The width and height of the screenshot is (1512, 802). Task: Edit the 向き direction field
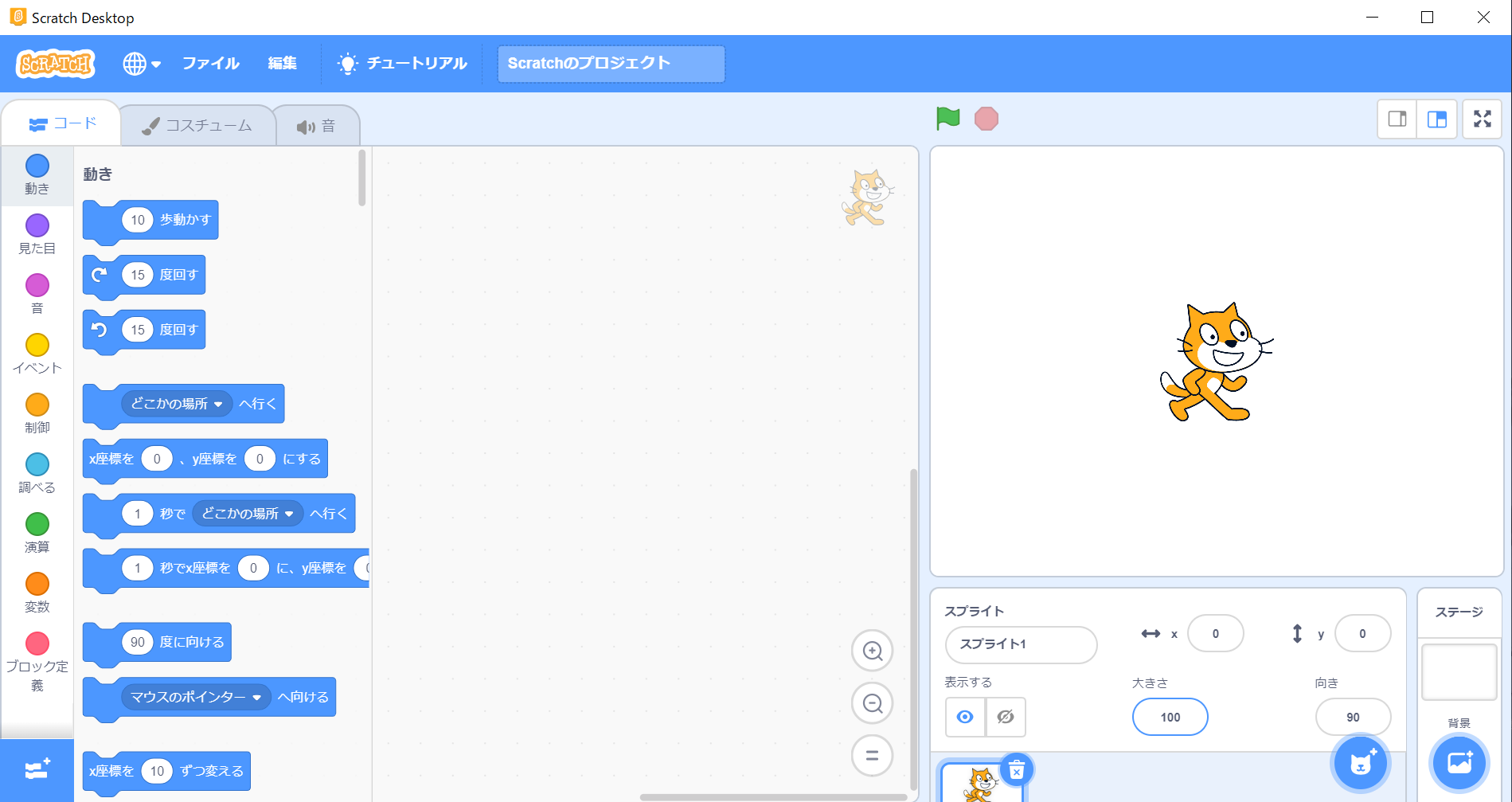pyautogui.click(x=1353, y=718)
